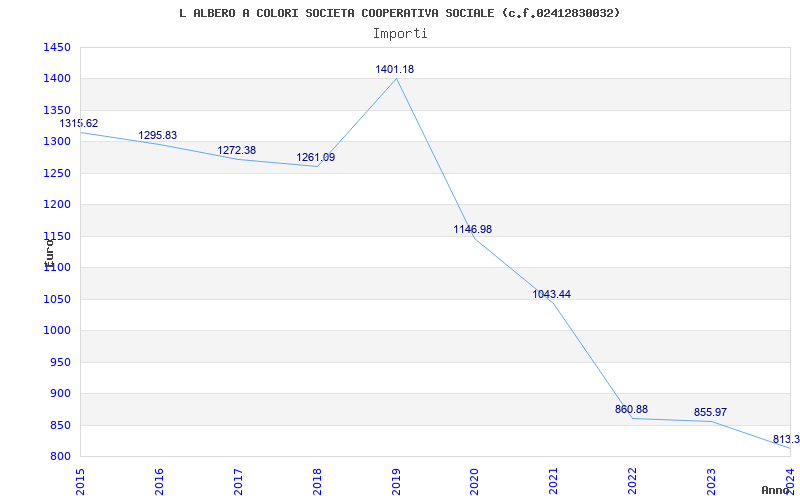Select the 1000 y-axis tick label
The height and width of the screenshot is (500, 800).
click(57, 331)
